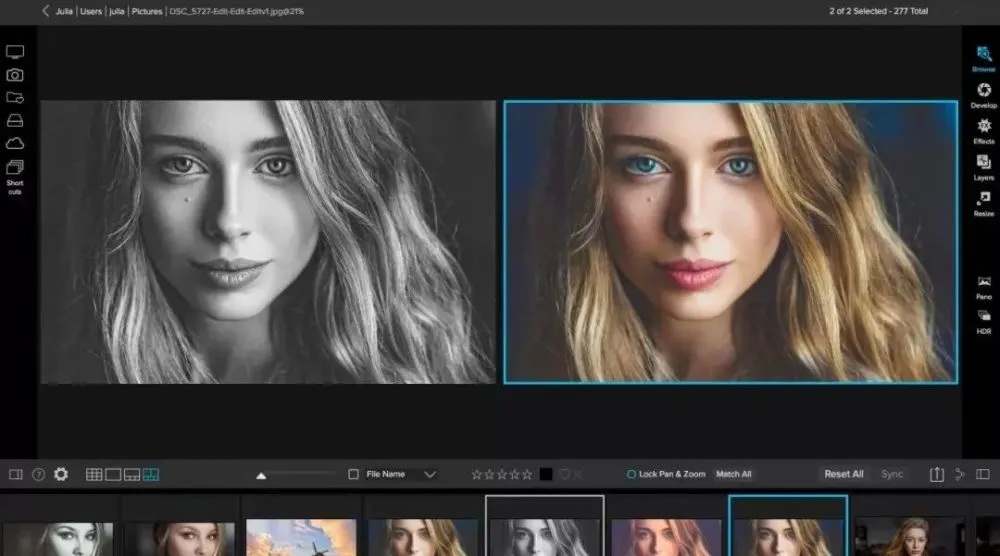Toggle the sort order checkbox beside File Name
The height and width of the screenshot is (556, 1000).
pos(353,474)
